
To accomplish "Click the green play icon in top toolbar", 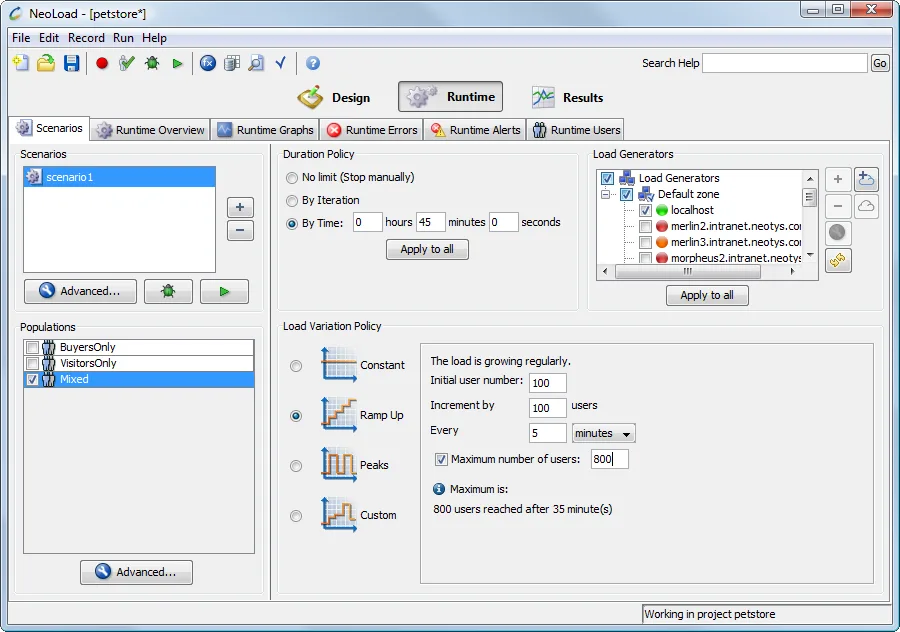I will [177, 64].
